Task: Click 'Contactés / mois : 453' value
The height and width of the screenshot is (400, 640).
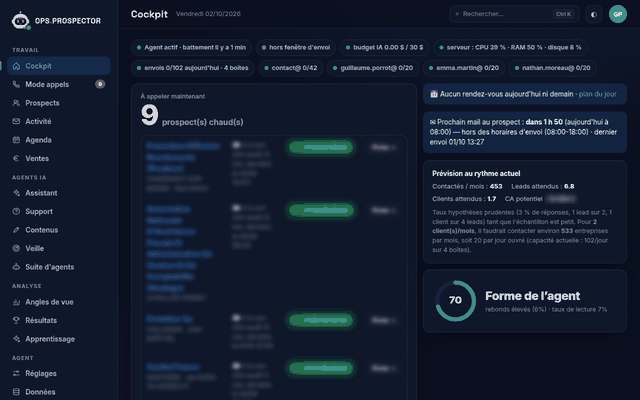Action: pos(467,187)
